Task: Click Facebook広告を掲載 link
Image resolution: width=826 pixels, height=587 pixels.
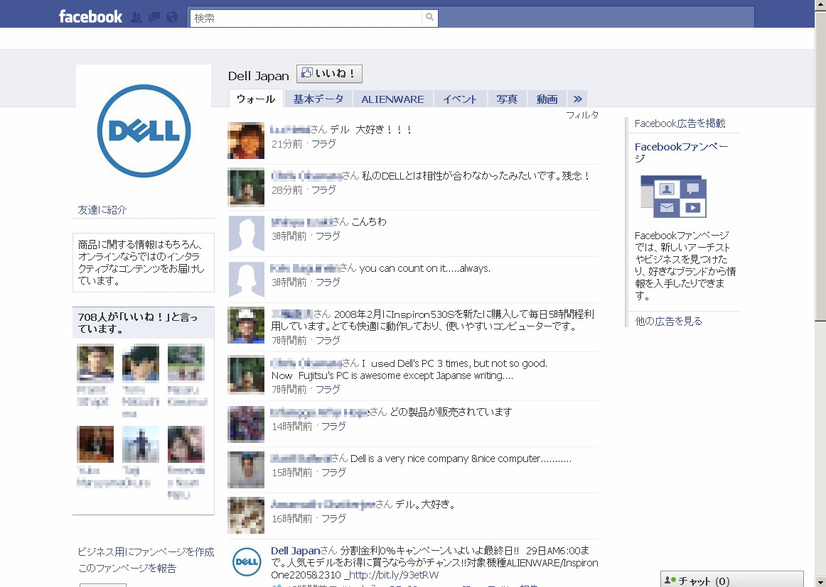Action: 680,123
